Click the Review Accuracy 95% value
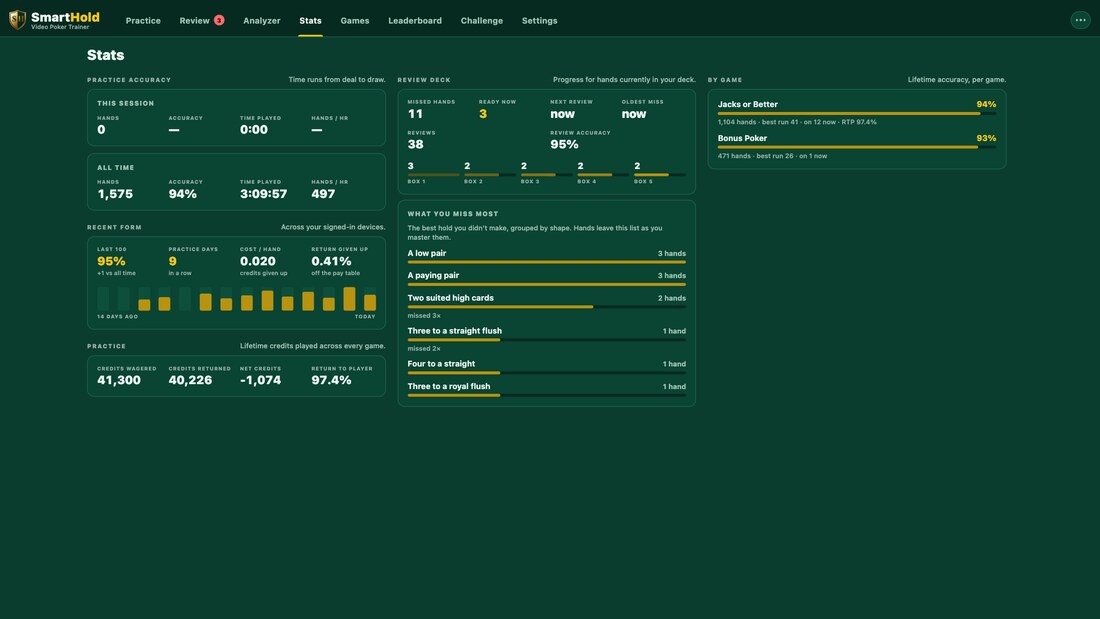 tap(564, 145)
